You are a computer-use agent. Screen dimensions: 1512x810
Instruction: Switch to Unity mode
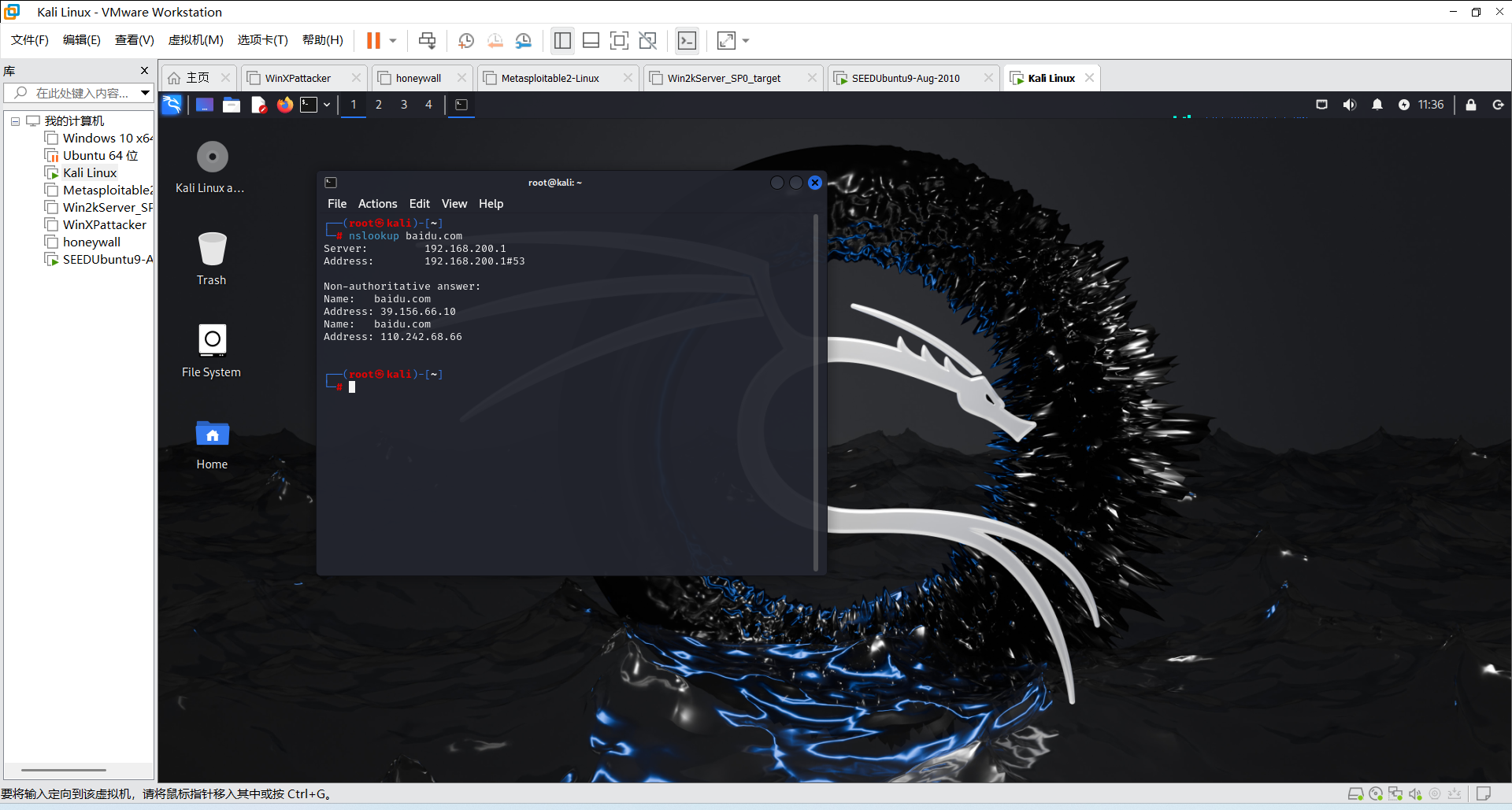click(648, 41)
